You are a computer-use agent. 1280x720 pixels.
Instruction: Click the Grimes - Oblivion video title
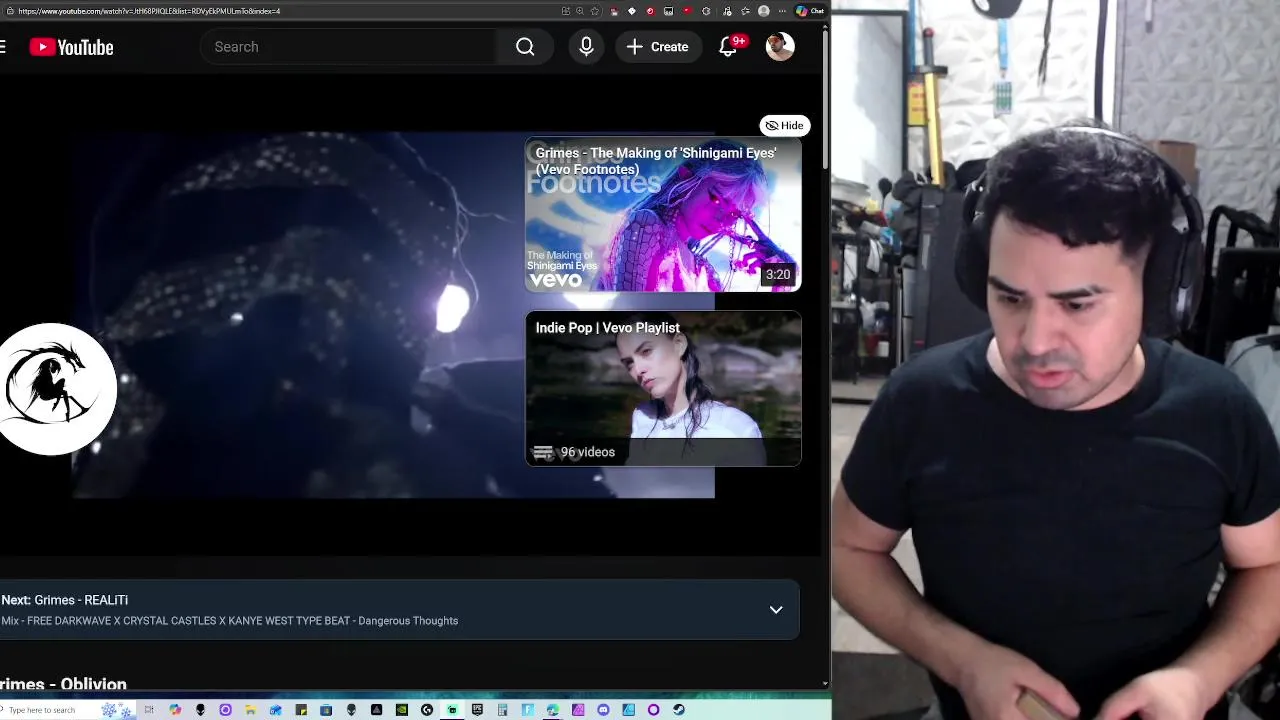coord(63,685)
